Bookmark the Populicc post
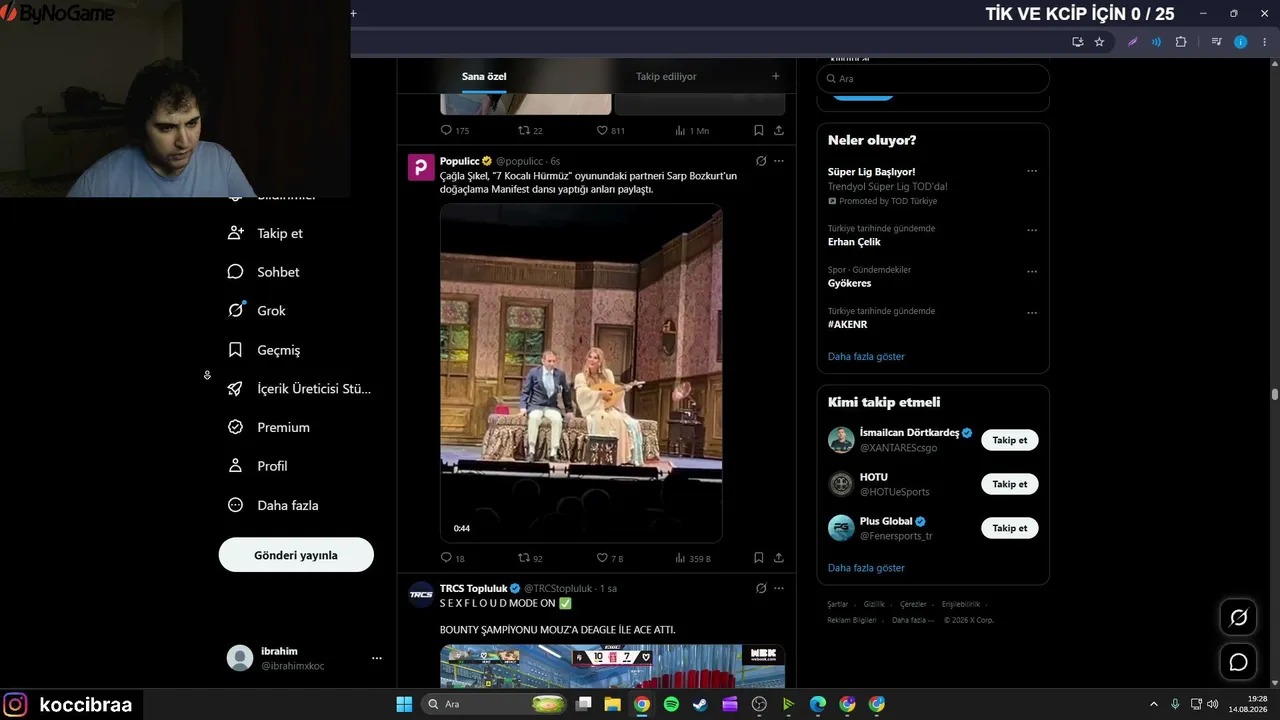Screen dimensions: 1280x720 [759, 558]
